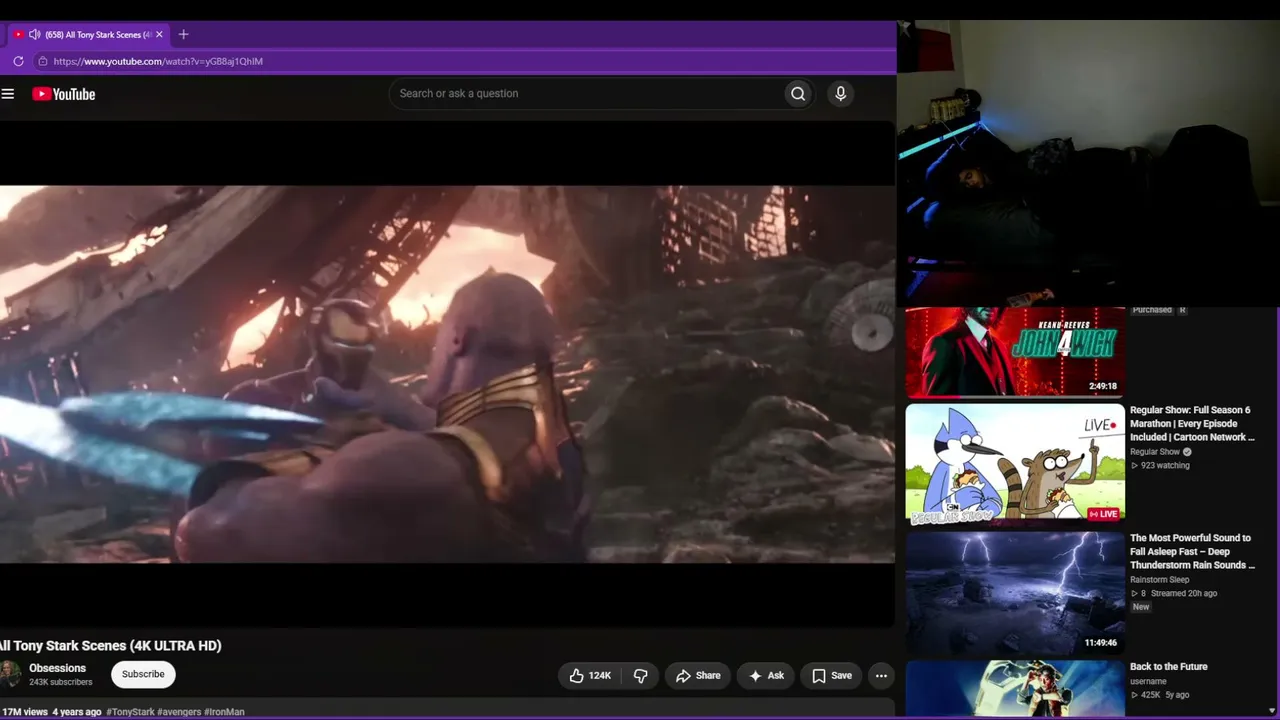Click the All Tony Stark Scenes video title
The width and height of the screenshot is (1280, 720).
[111, 646]
